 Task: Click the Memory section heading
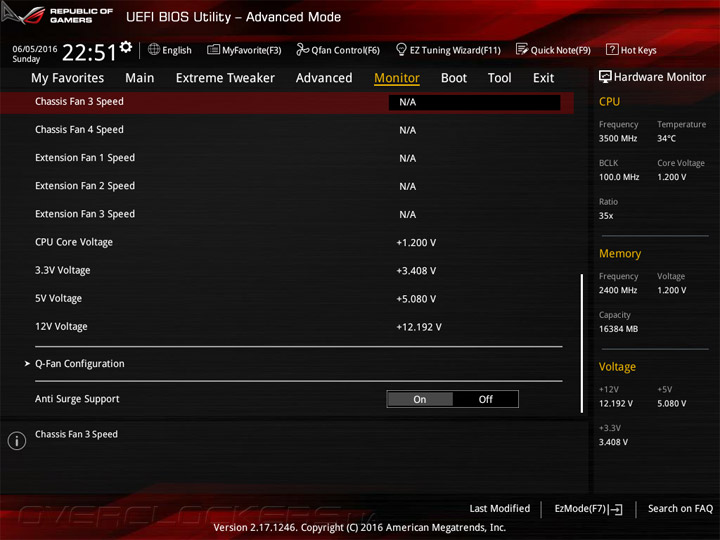coord(620,253)
